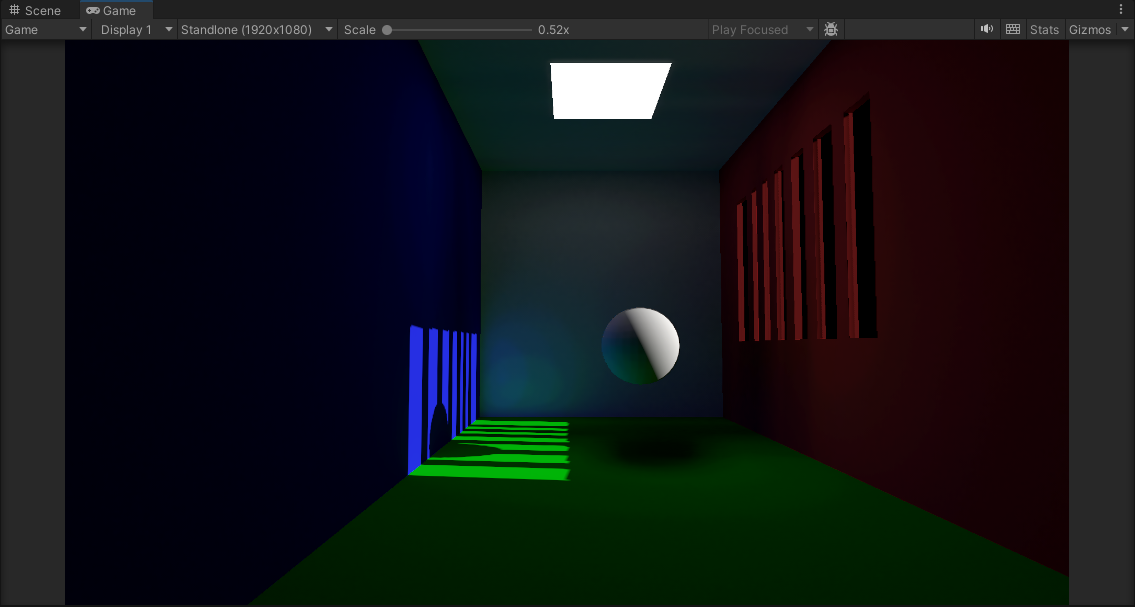Image resolution: width=1135 pixels, height=607 pixels.
Task: Switch to the Scene tab
Action: coord(35,10)
